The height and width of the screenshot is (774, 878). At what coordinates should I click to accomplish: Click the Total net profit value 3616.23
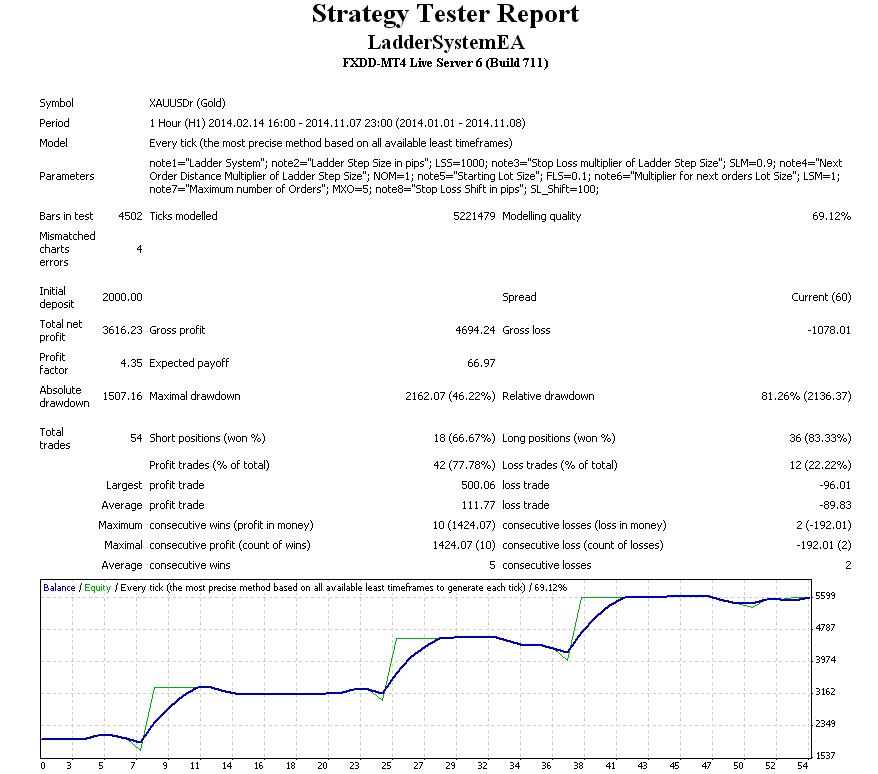pyautogui.click(x=122, y=330)
